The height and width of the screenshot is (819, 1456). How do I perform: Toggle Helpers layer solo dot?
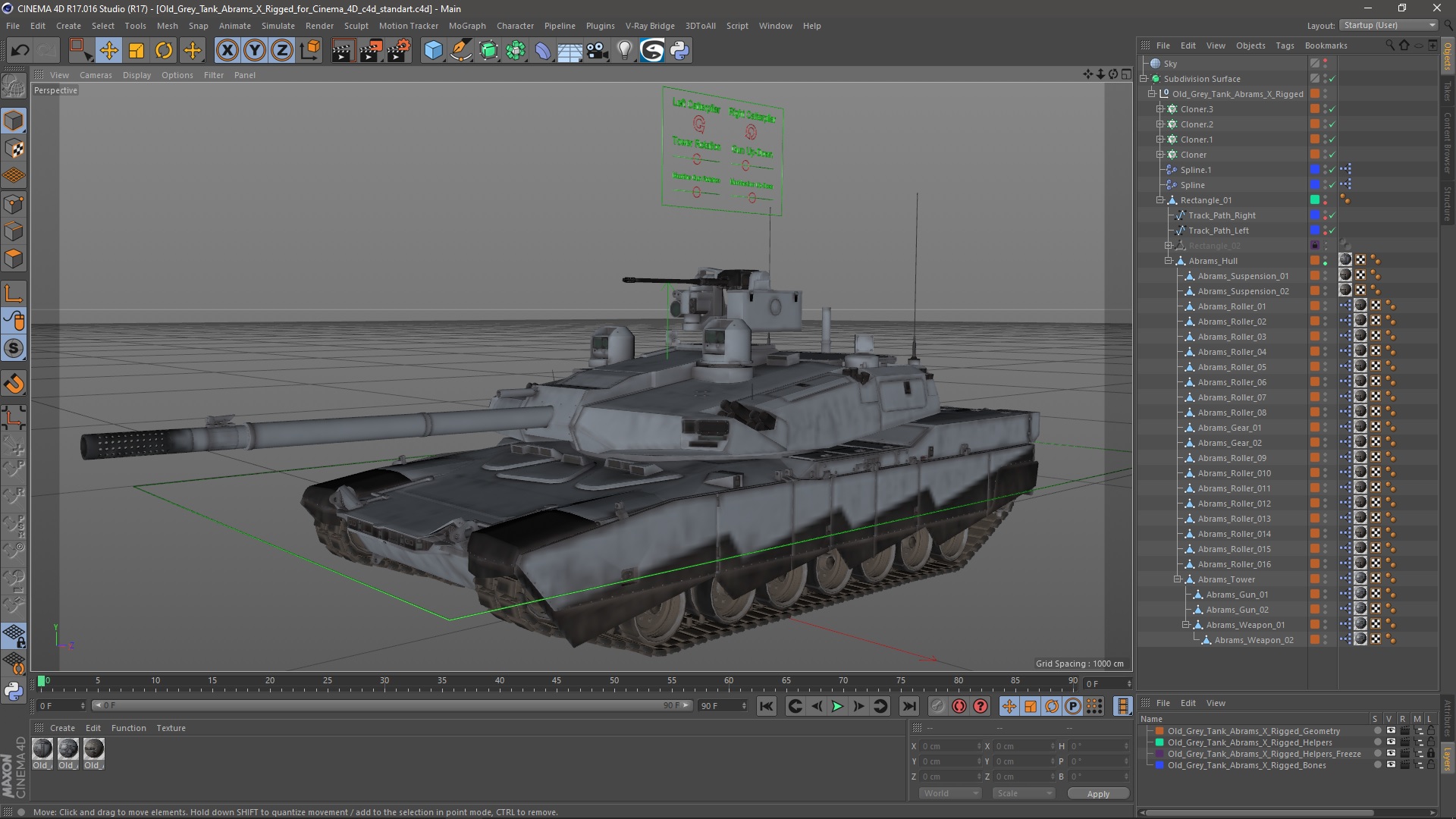pos(1377,742)
